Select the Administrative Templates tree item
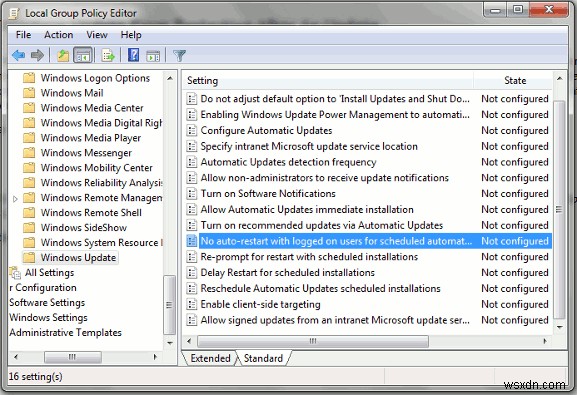This screenshot has width=577, height=395. 66,332
